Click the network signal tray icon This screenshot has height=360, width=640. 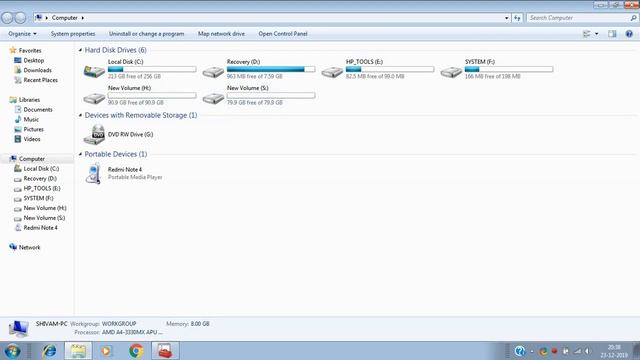[x=578, y=351]
